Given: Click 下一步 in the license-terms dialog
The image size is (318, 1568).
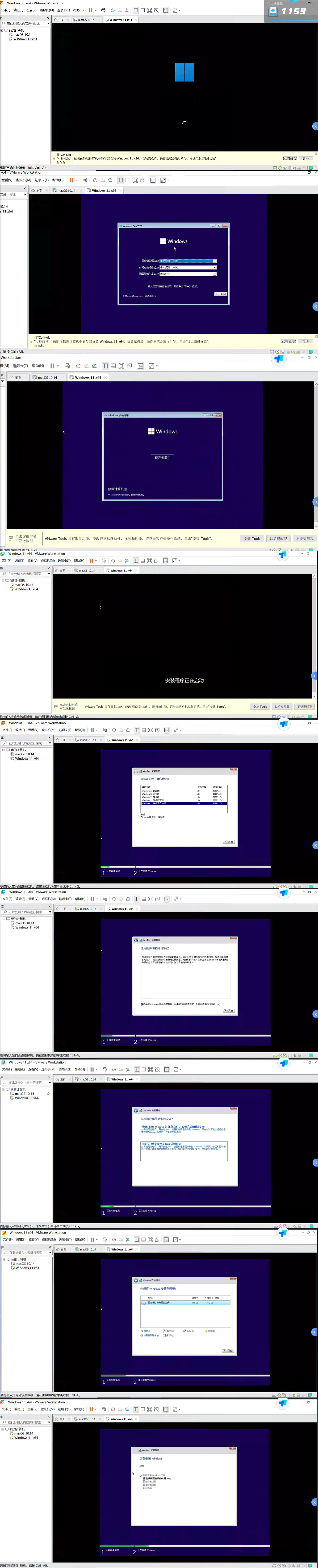Looking at the screenshot, I should pos(228,1011).
